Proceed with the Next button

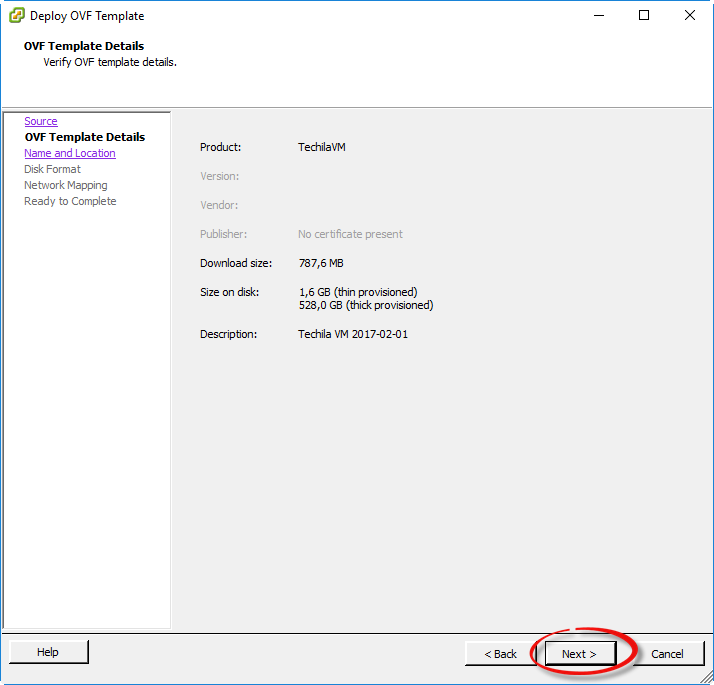coord(579,654)
